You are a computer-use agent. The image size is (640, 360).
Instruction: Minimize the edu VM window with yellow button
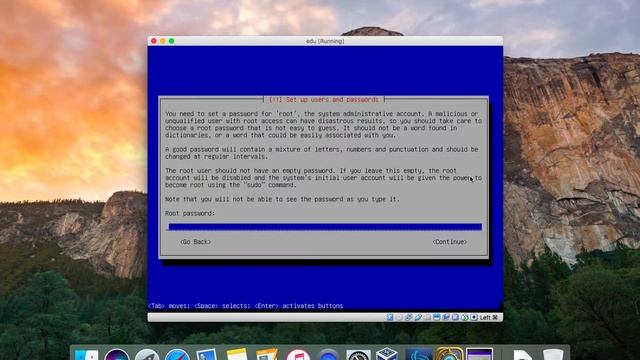[162, 41]
